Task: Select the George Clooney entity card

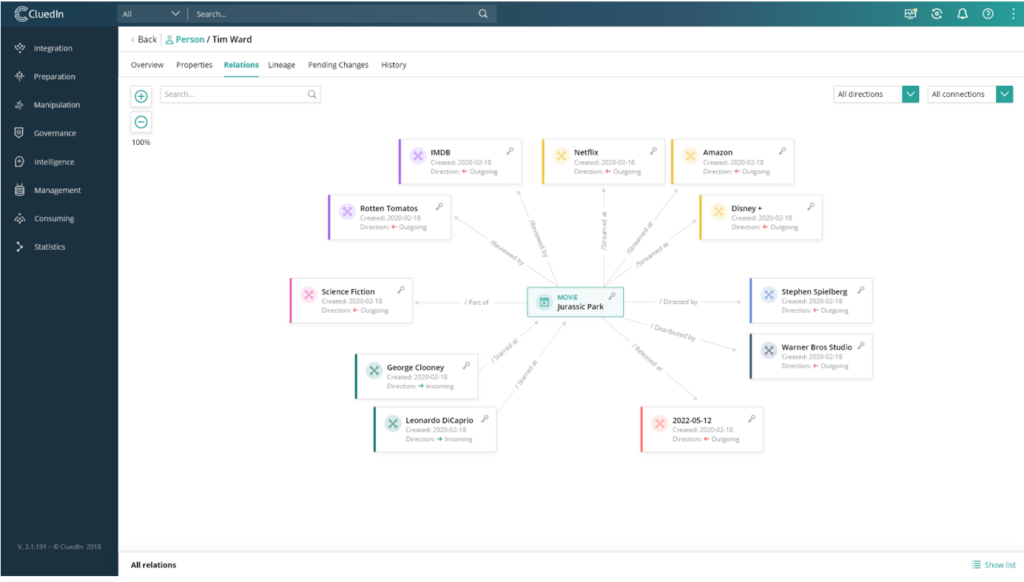Action: click(x=417, y=376)
